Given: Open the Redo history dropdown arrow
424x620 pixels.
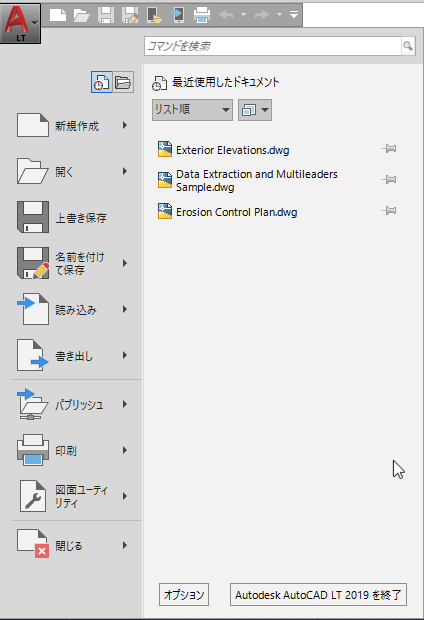Looking at the screenshot, I should (279, 15).
